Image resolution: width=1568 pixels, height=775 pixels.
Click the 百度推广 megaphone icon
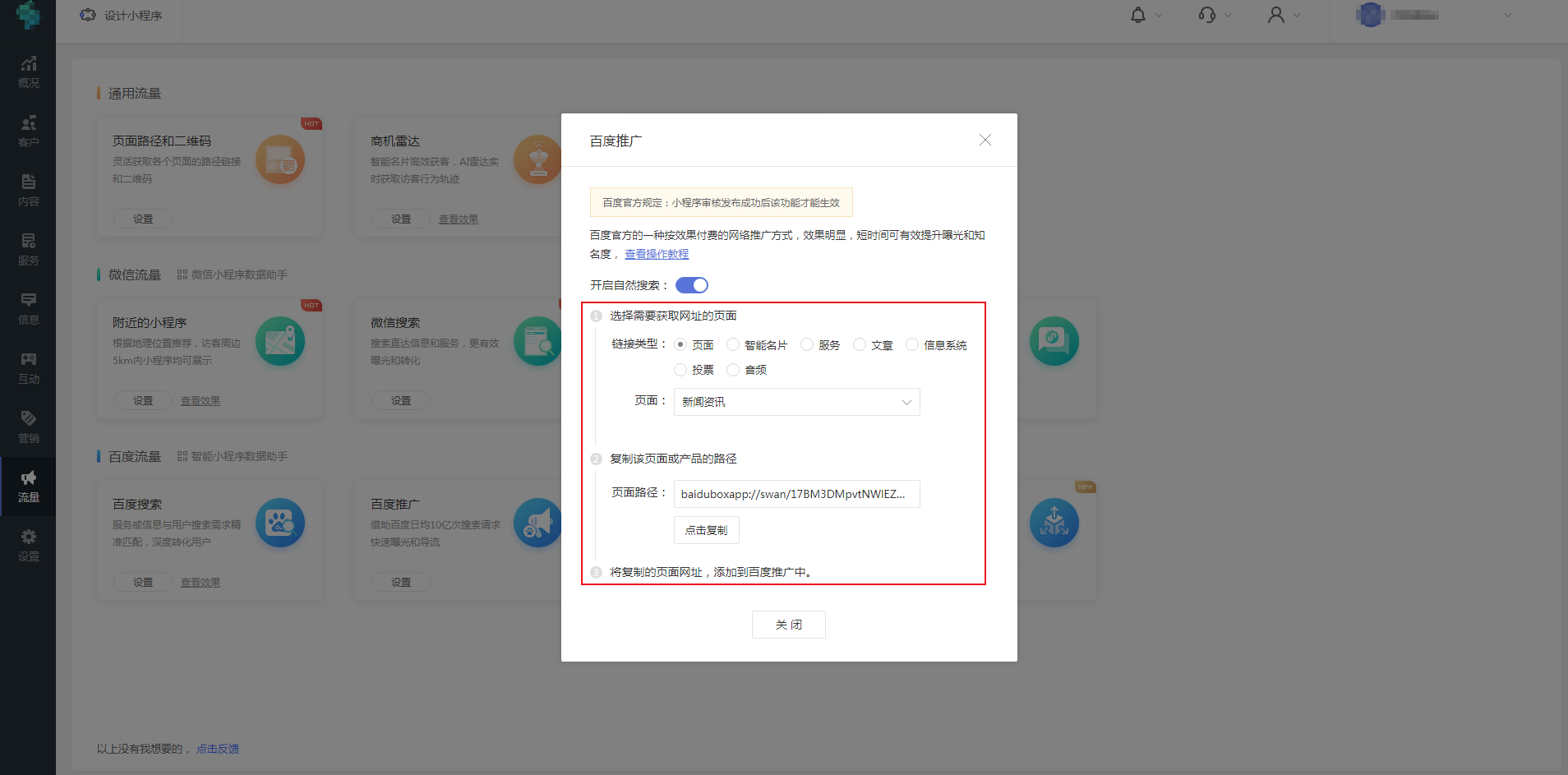(x=537, y=523)
